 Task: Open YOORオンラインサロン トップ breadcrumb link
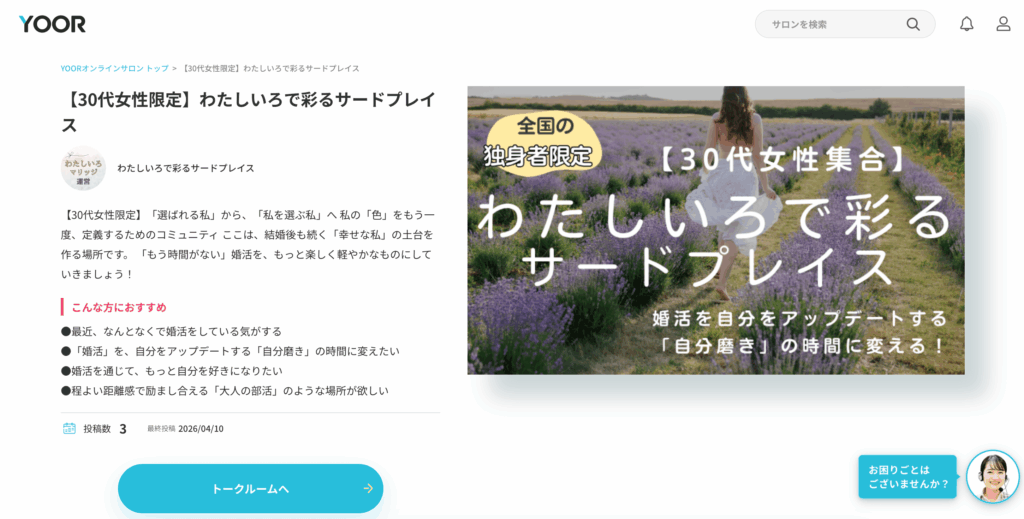[114, 68]
